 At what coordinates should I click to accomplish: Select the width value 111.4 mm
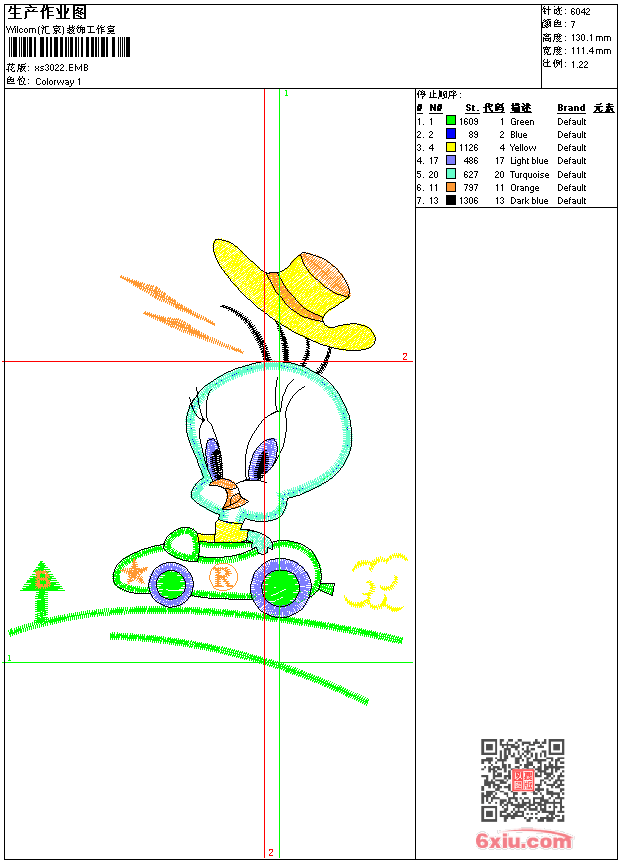pyautogui.click(x=591, y=51)
